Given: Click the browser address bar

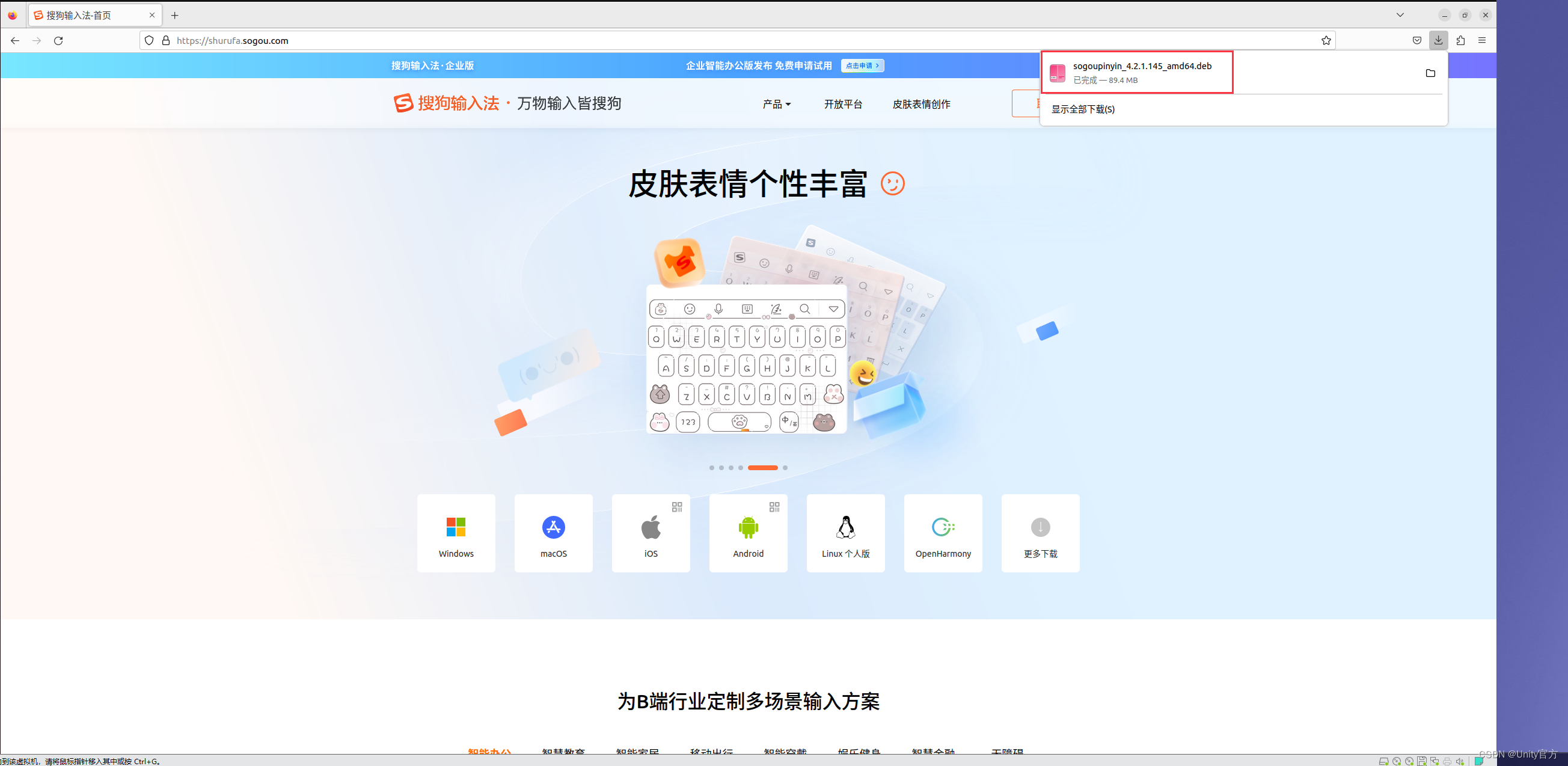Looking at the screenshot, I should 426,40.
